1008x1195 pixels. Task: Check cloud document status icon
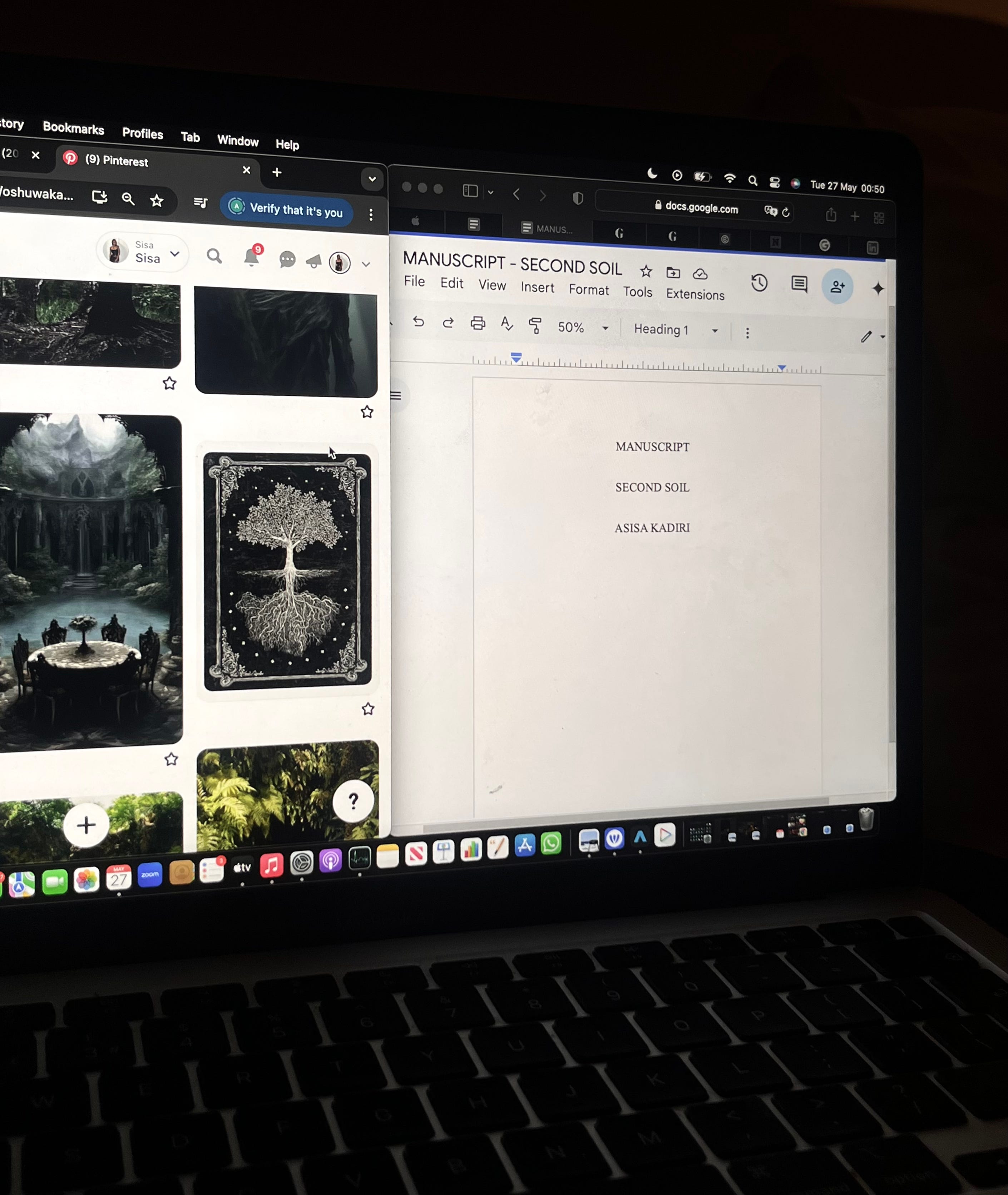tap(700, 274)
